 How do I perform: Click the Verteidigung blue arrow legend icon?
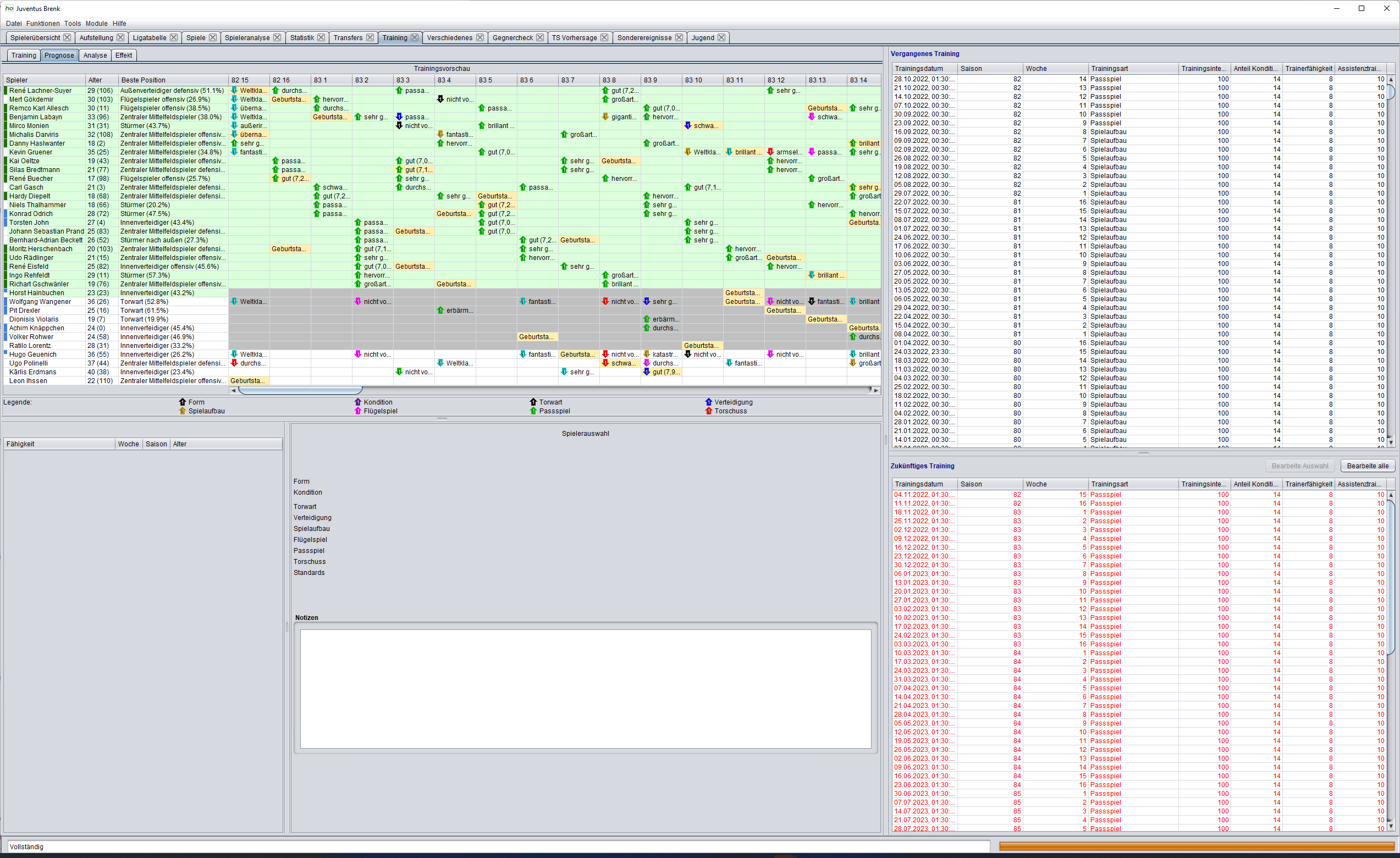(x=708, y=402)
